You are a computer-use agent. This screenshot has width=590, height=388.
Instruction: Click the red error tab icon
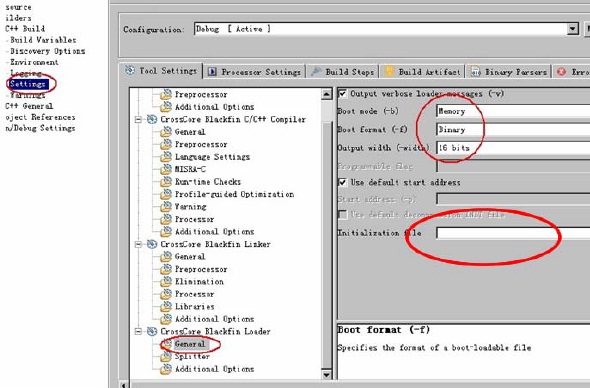pos(561,72)
